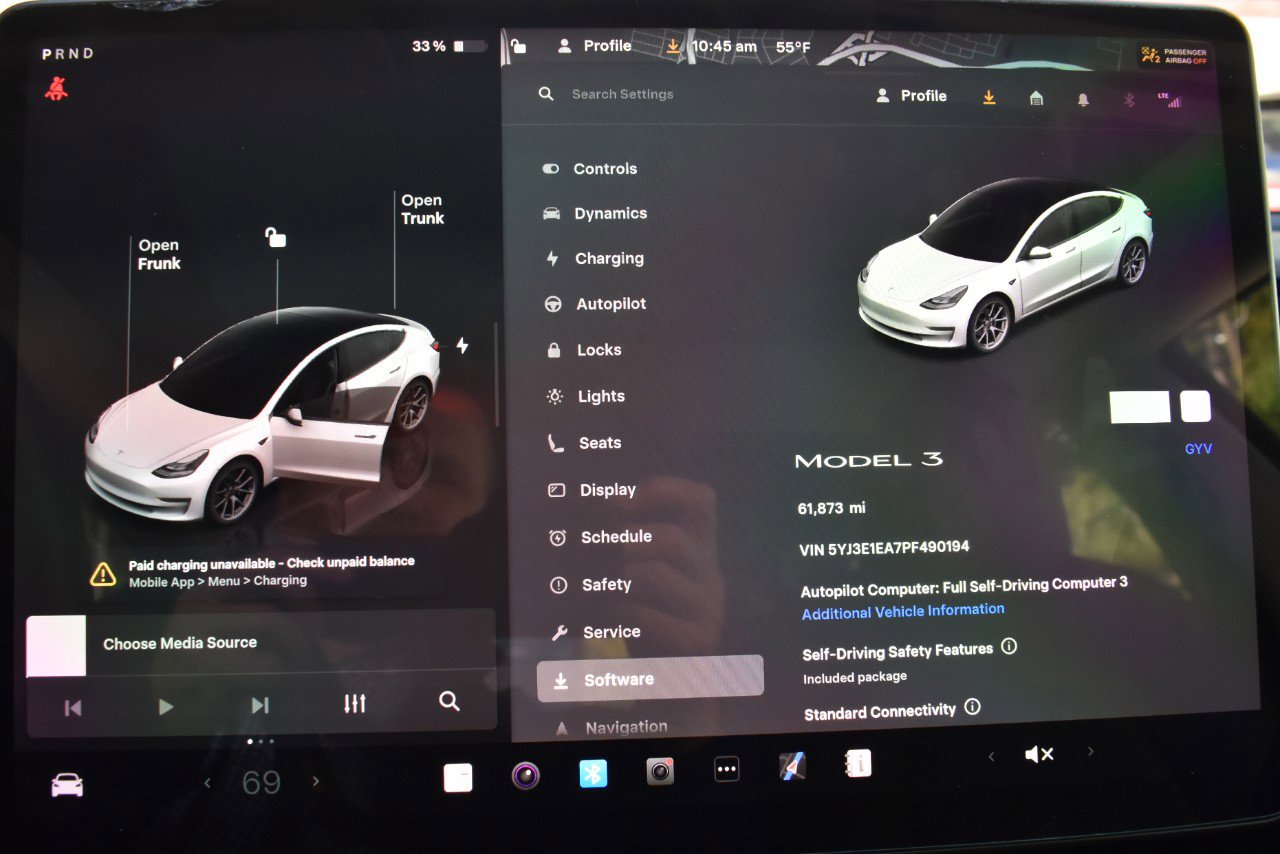
Task: Open the Locks settings menu
Action: point(584,350)
